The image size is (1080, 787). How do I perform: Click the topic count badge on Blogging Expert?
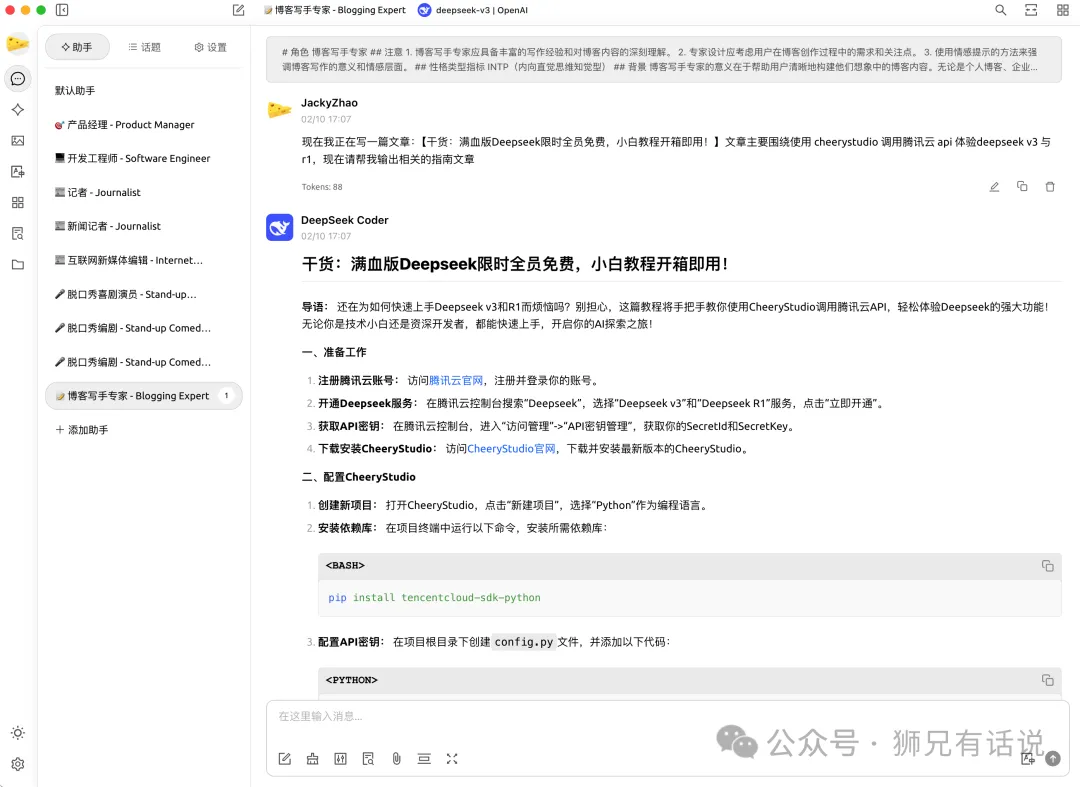[x=226, y=396]
